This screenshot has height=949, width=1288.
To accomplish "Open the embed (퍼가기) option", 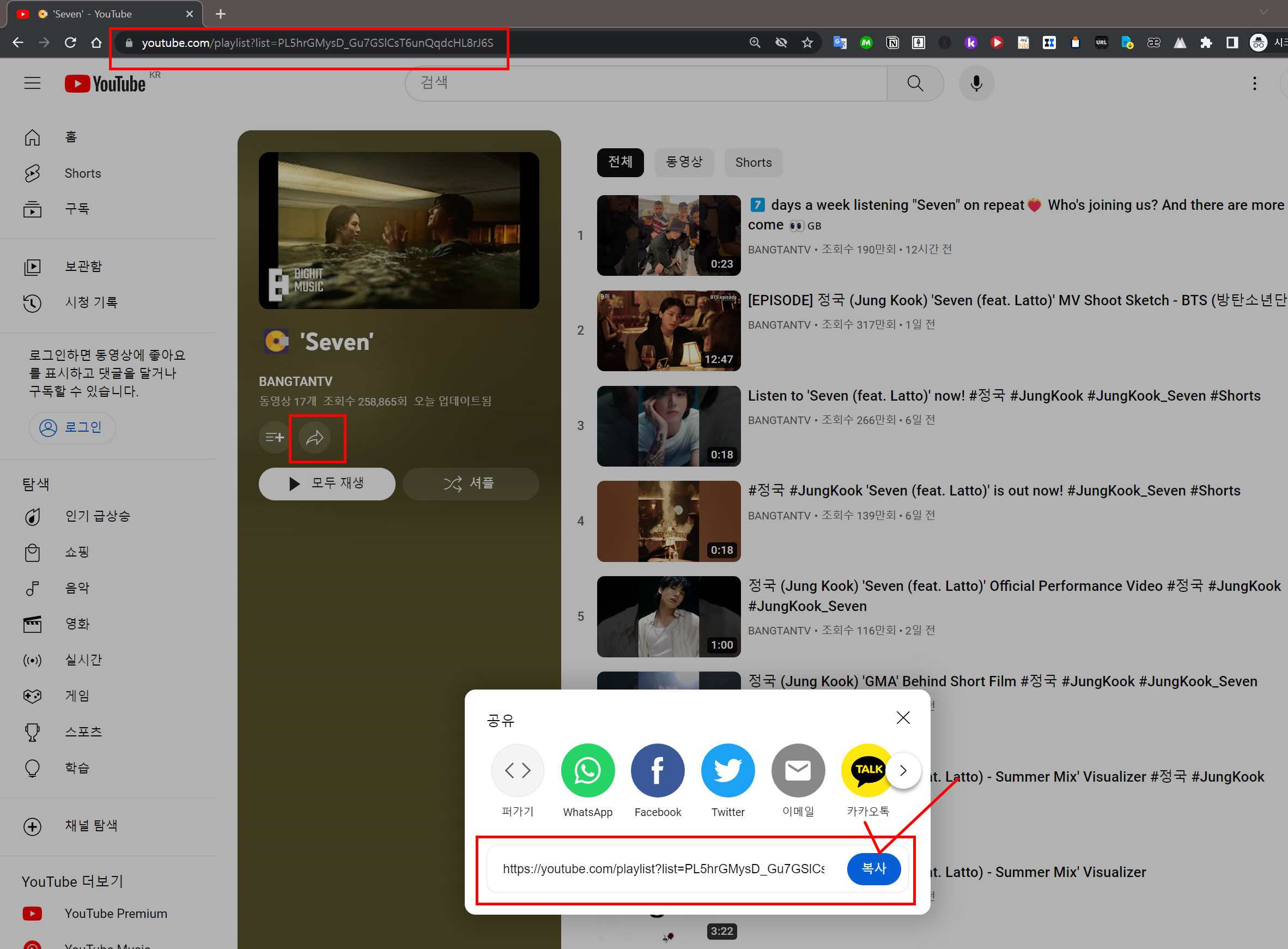I will [x=518, y=770].
